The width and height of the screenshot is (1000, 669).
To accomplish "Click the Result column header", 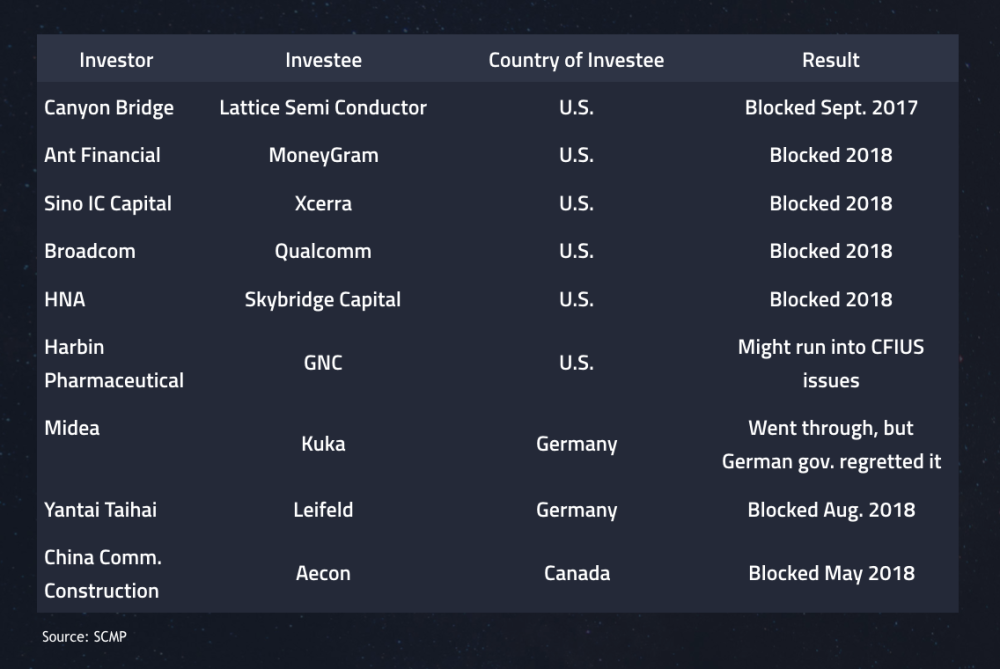I will point(830,60).
